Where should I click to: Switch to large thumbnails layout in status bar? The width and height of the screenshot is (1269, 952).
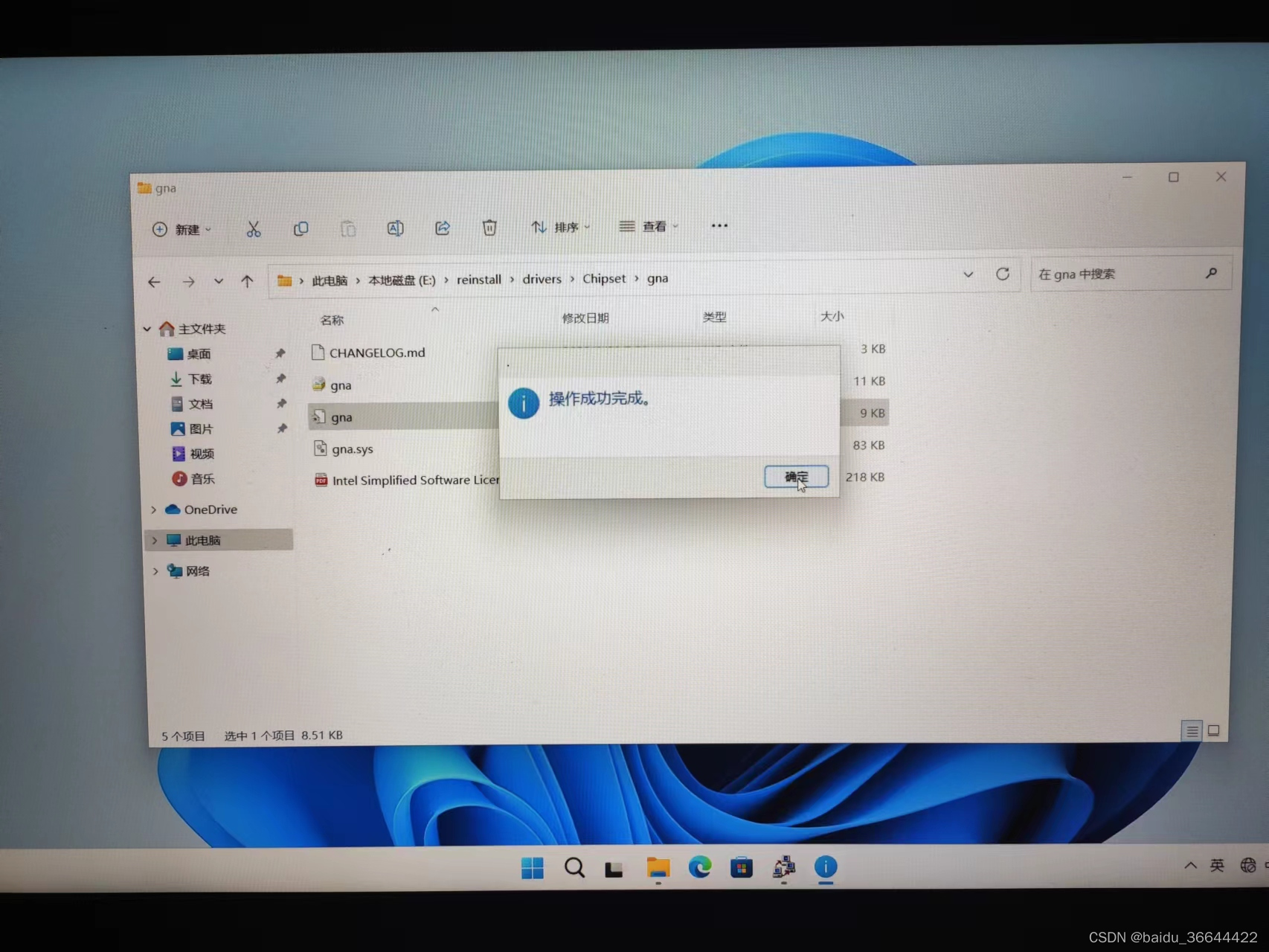(1214, 731)
